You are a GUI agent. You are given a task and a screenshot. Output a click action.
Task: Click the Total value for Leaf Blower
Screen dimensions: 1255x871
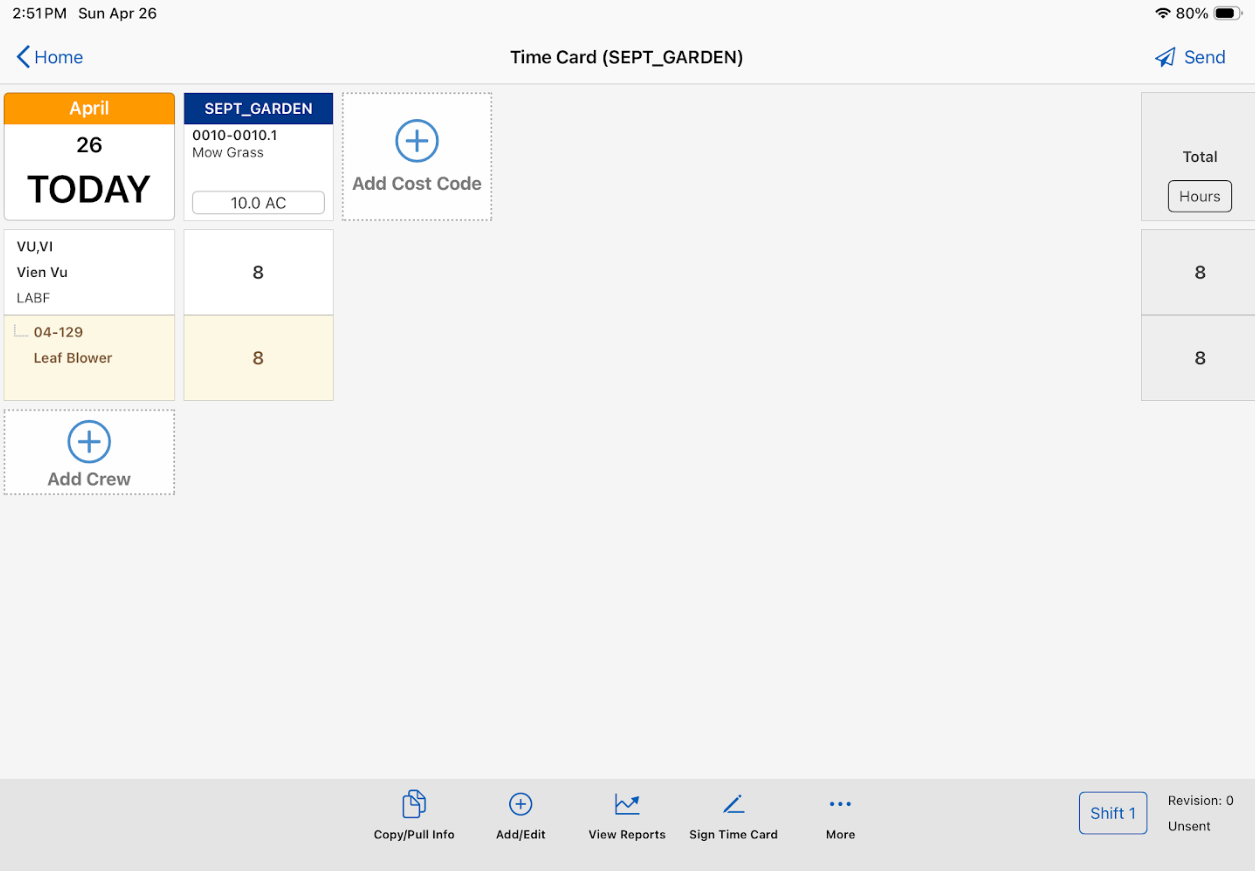(x=1198, y=358)
